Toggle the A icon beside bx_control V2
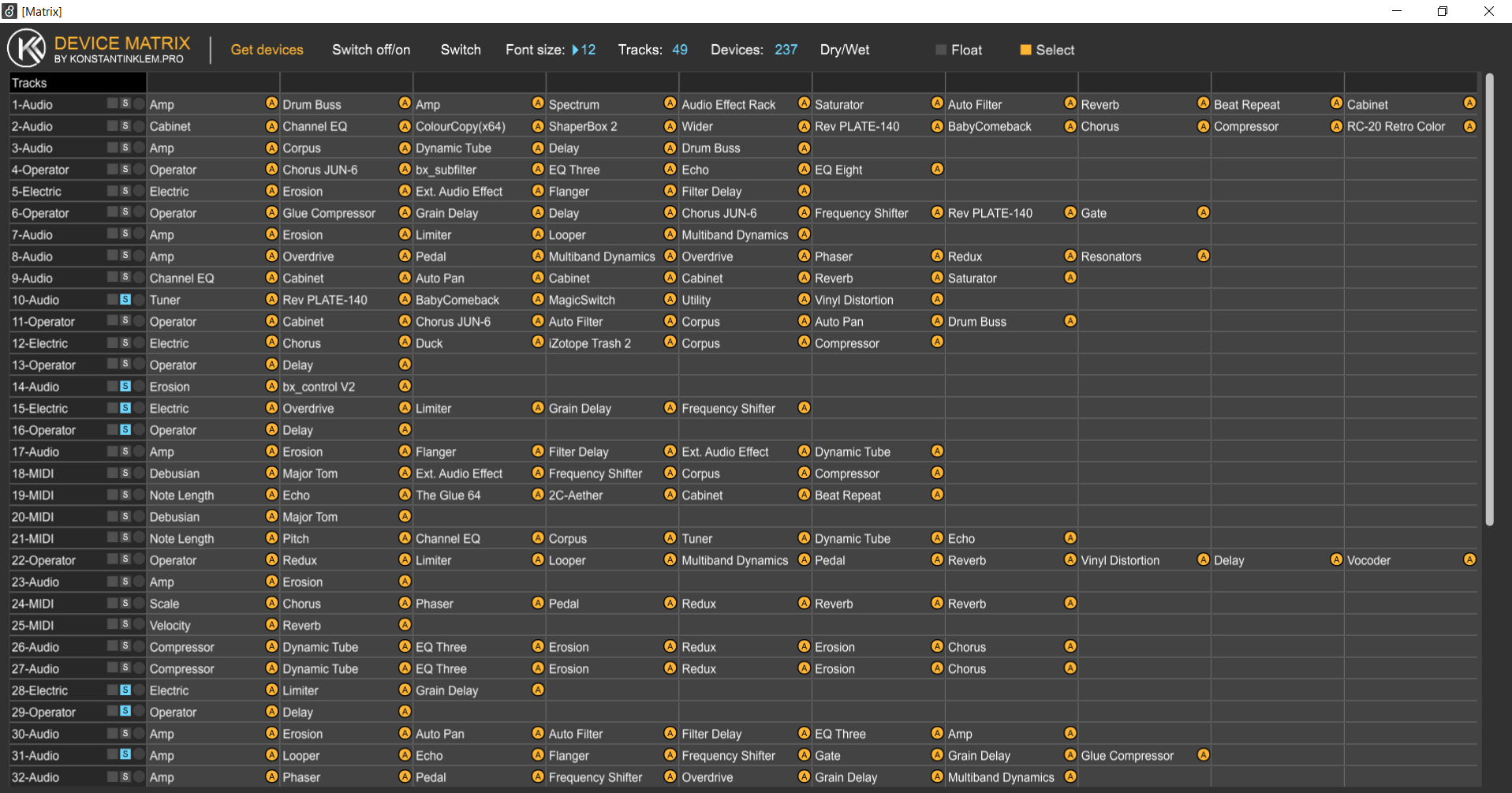The image size is (1512, 793). [405, 386]
